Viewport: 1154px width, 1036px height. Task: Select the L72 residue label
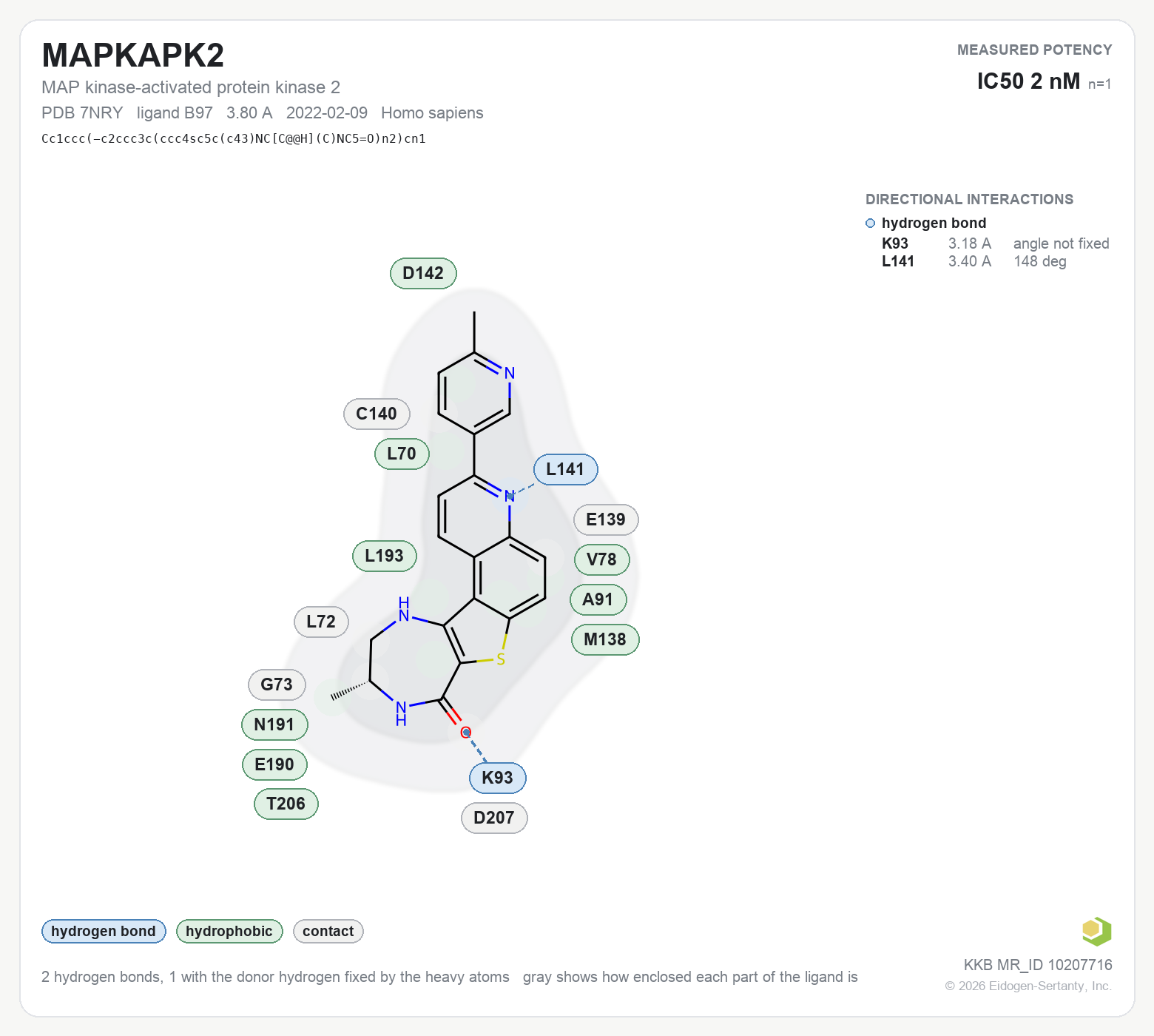(321, 622)
